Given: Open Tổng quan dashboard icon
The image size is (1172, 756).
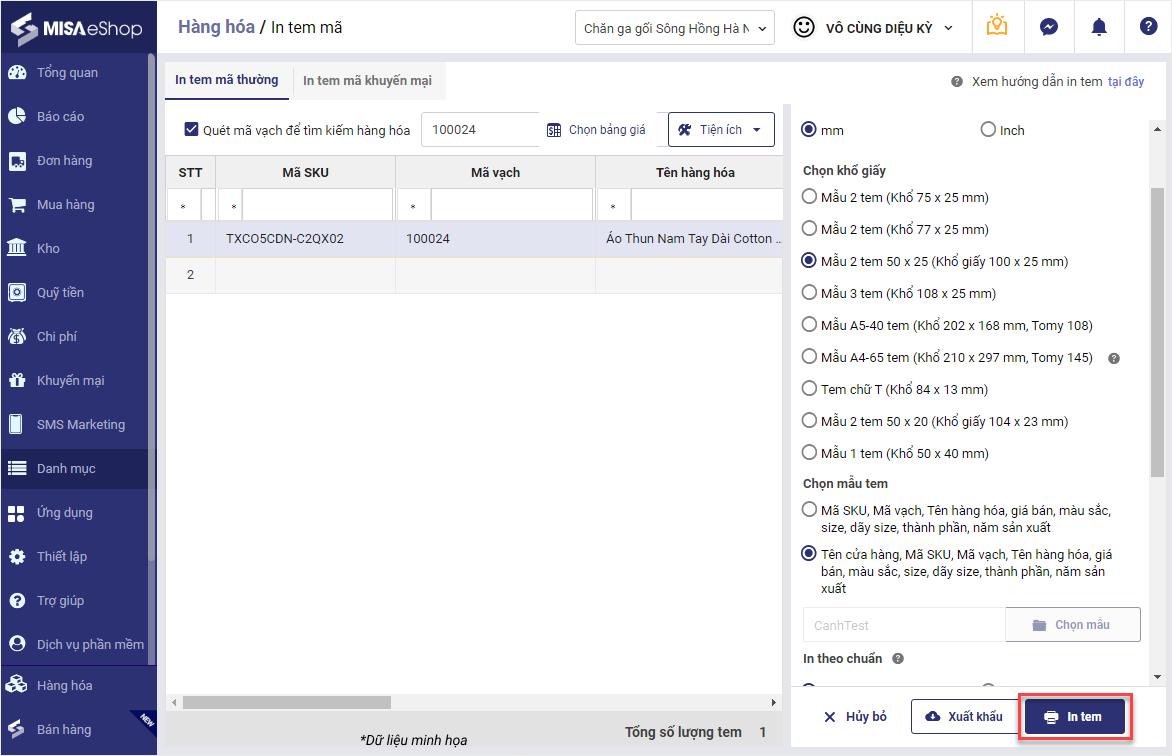Looking at the screenshot, I should point(16,73).
